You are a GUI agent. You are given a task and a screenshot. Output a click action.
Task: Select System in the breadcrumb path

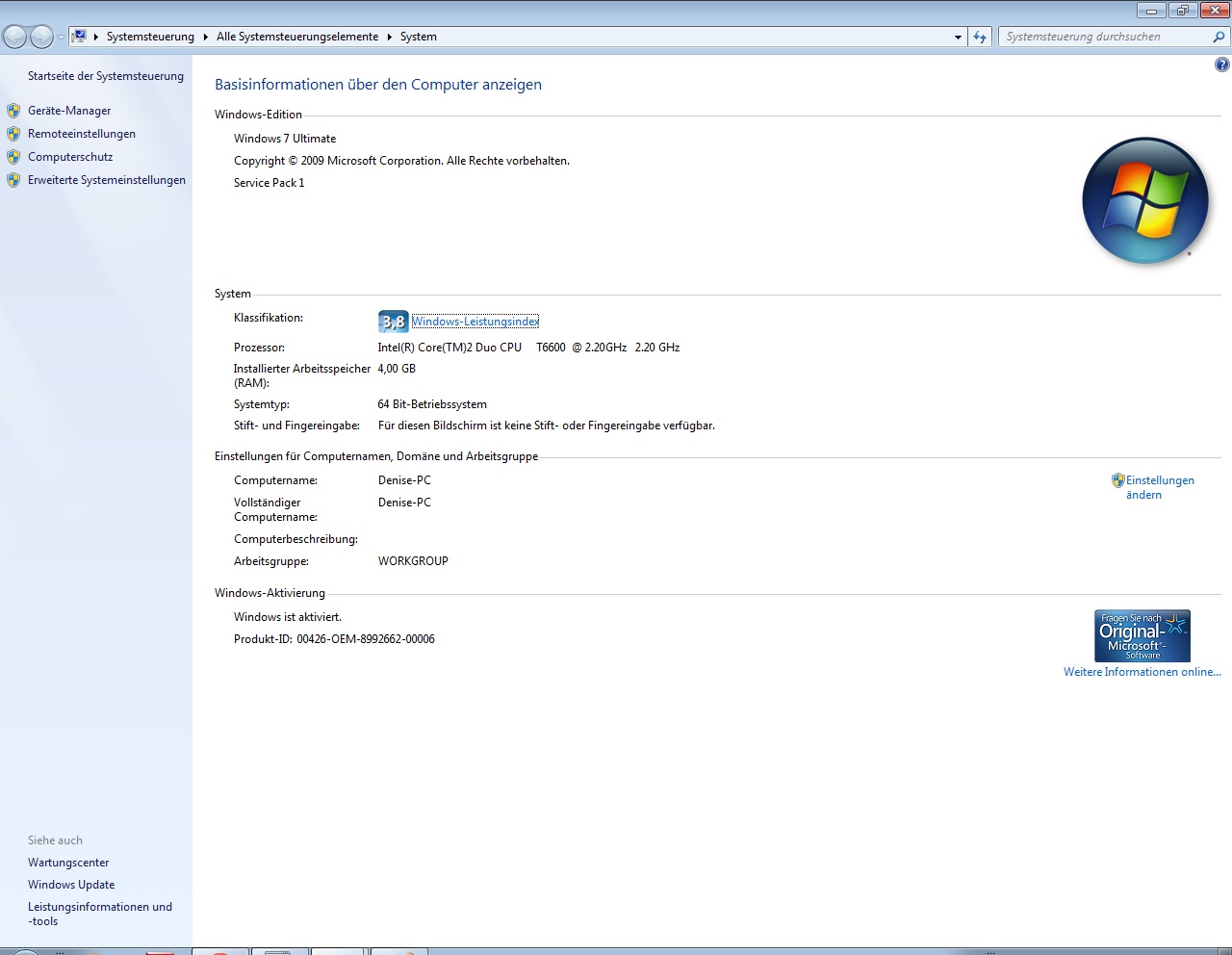pos(419,37)
